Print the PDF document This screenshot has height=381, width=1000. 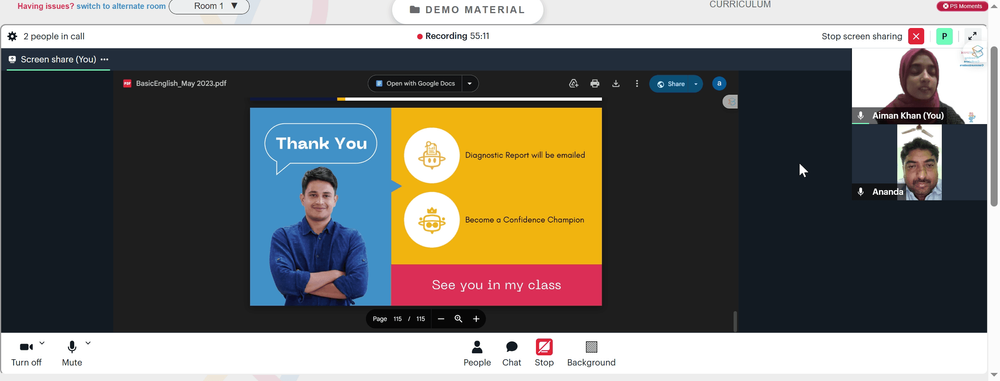point(594,84)
